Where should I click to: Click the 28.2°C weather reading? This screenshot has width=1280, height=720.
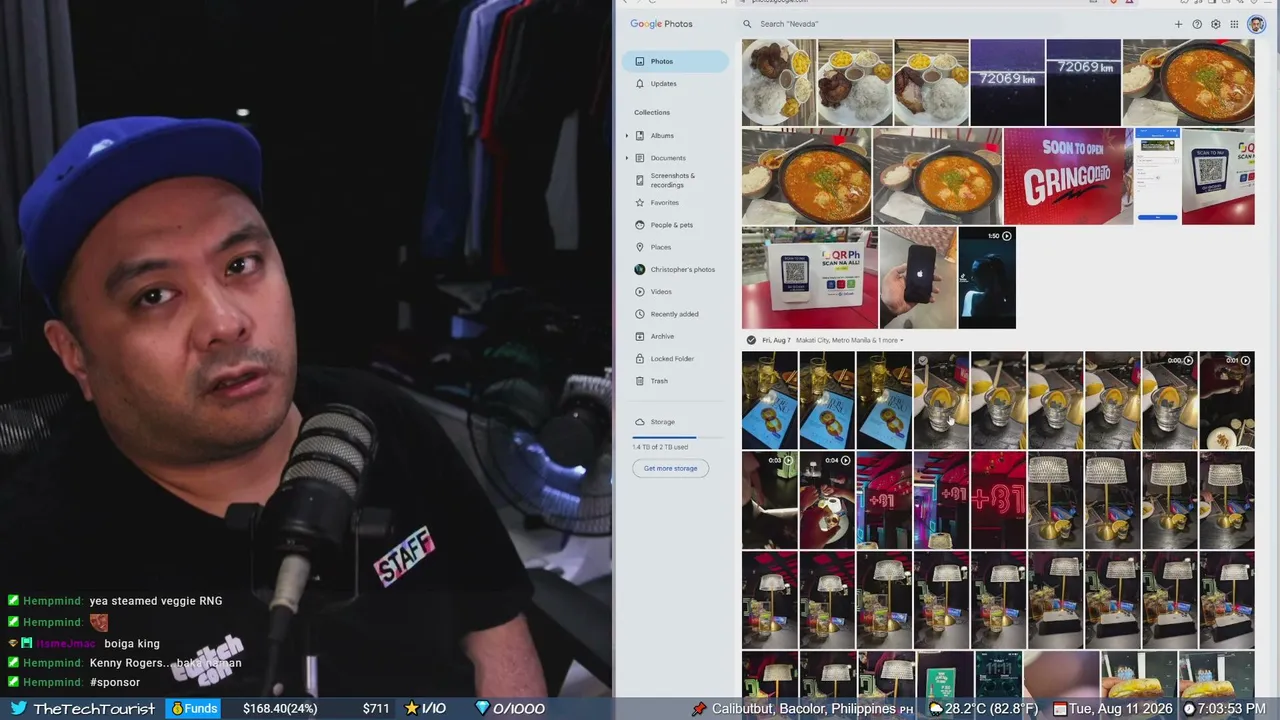click(992, 708)
